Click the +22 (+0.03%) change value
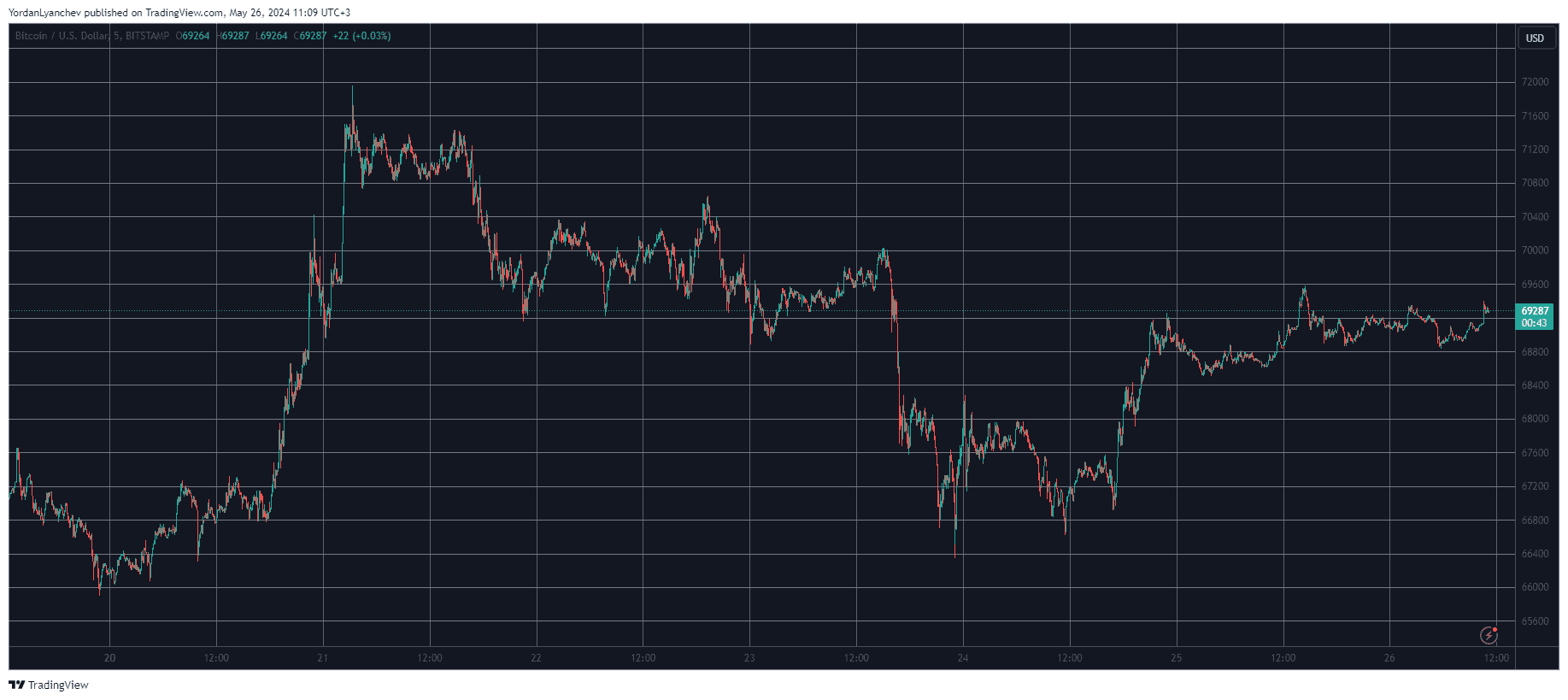 361,36
